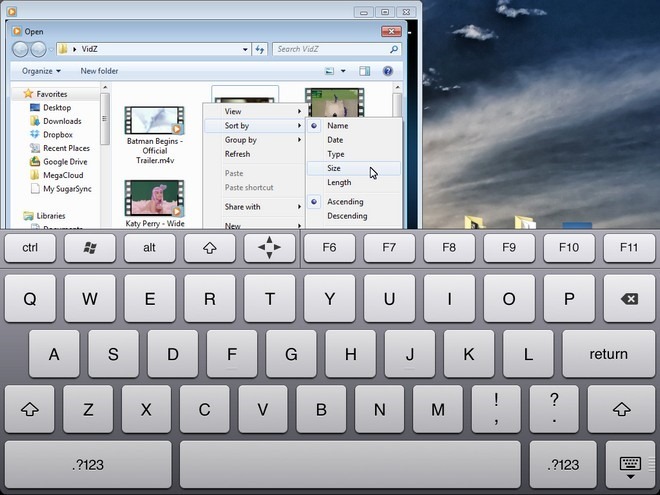Go forward with the Open dialog's forward arrow

tap(38, 49)
